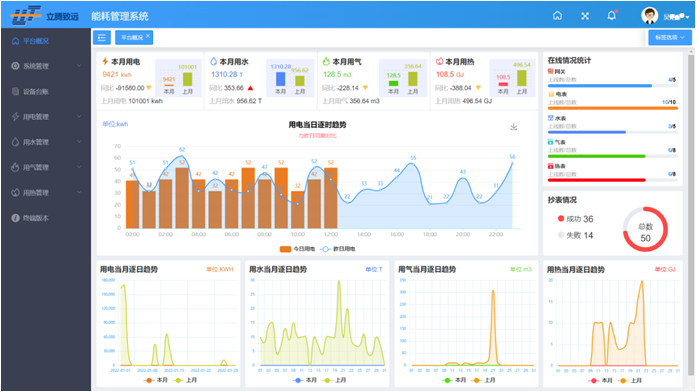The height and width of the screenshot is (392, 696).
Task: Expand the 用热管理 submenu chevron
Action: click(79, 192)
